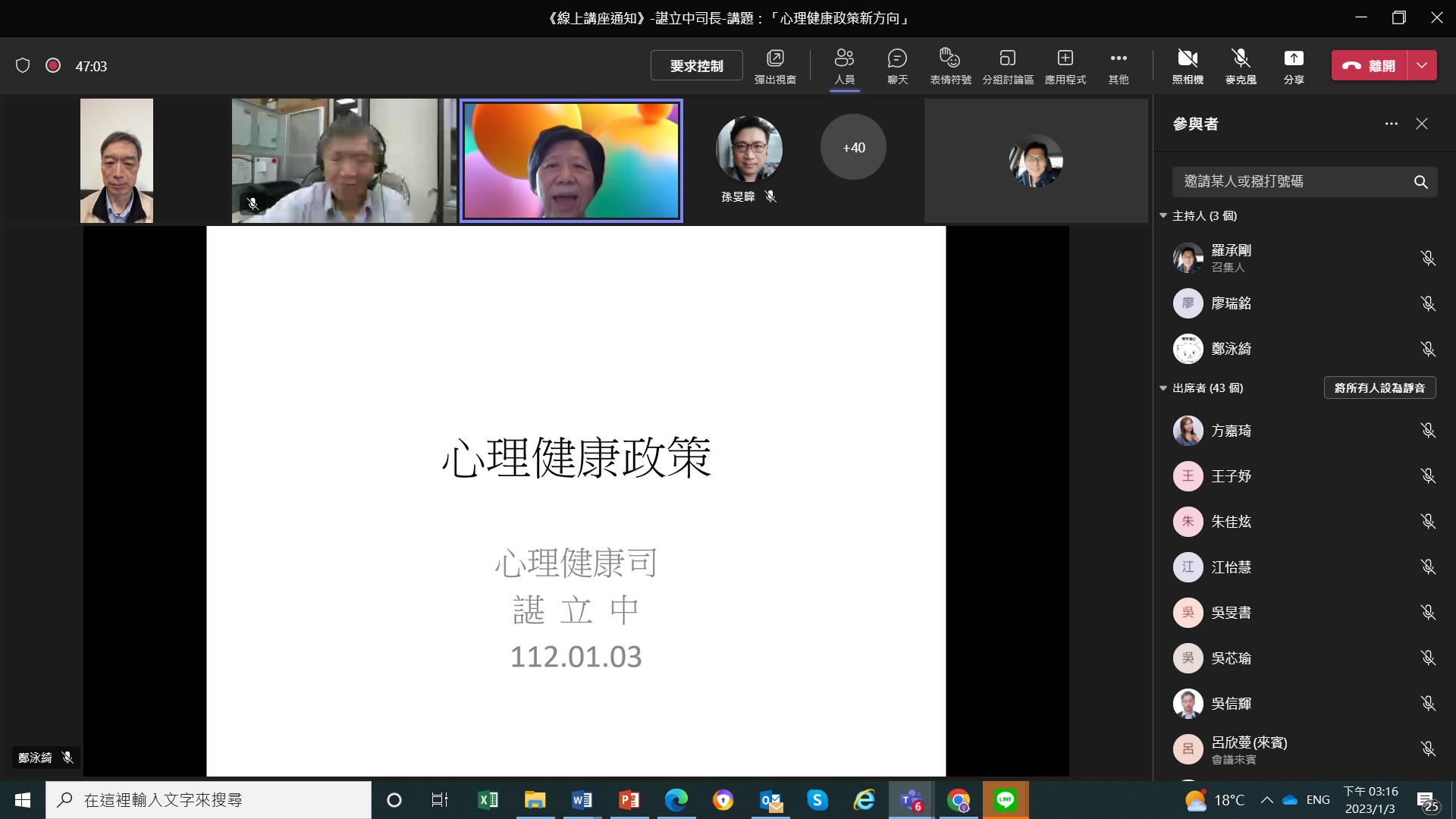Click mic icon for 吳信輝

[x=1428, y=704]
